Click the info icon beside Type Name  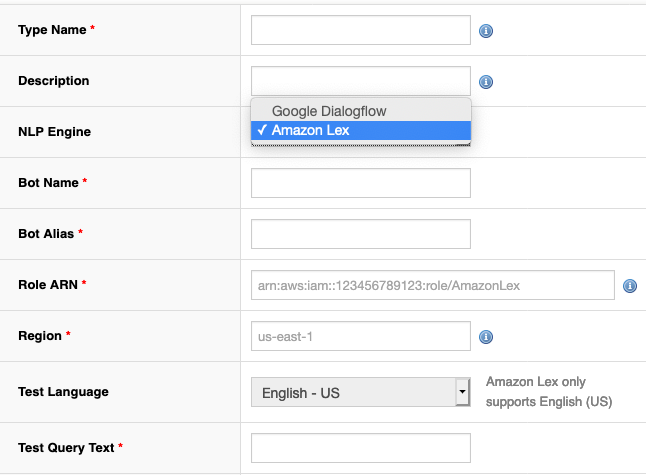pos(486,31)
